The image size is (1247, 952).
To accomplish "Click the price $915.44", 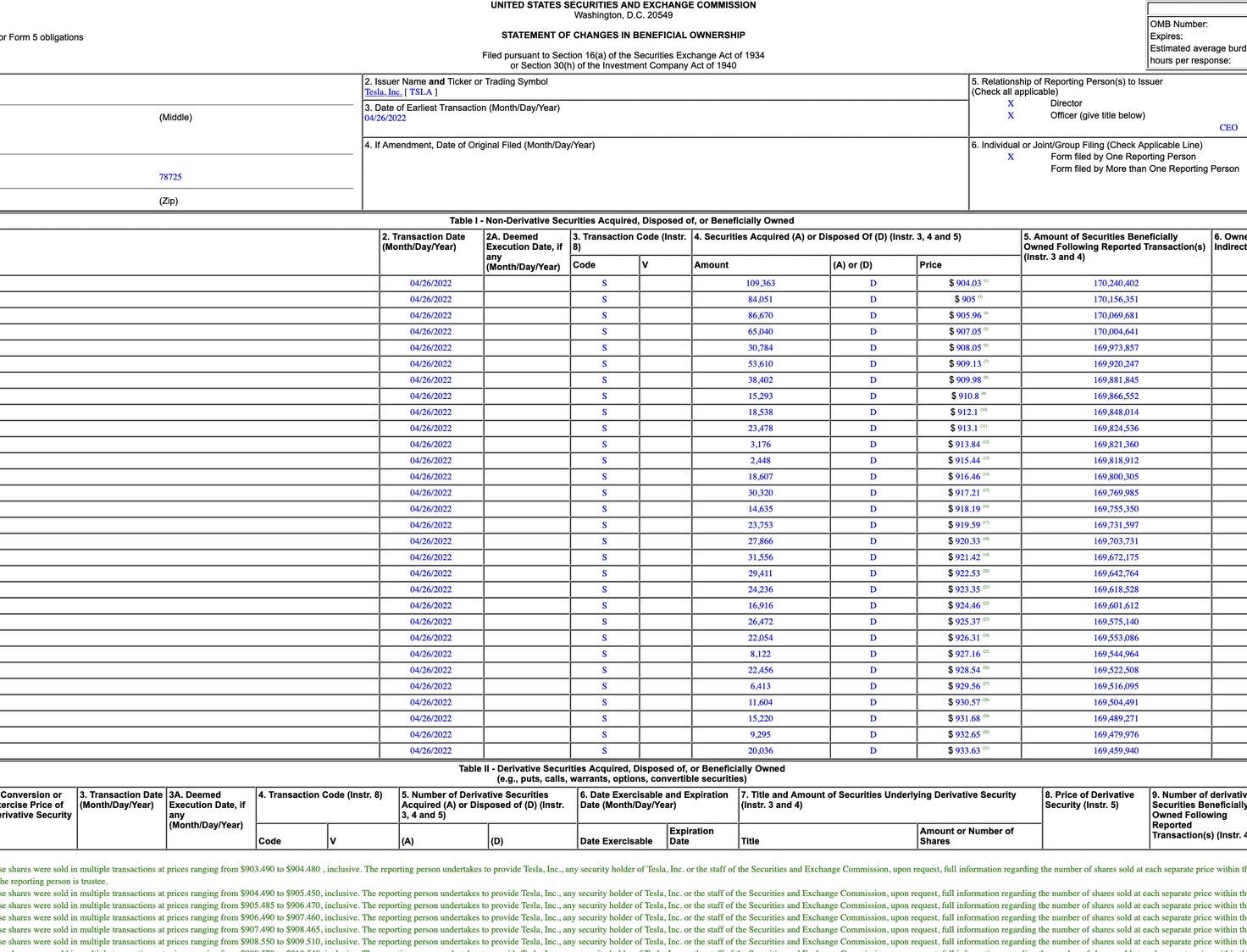I will [x=968, y=461].
